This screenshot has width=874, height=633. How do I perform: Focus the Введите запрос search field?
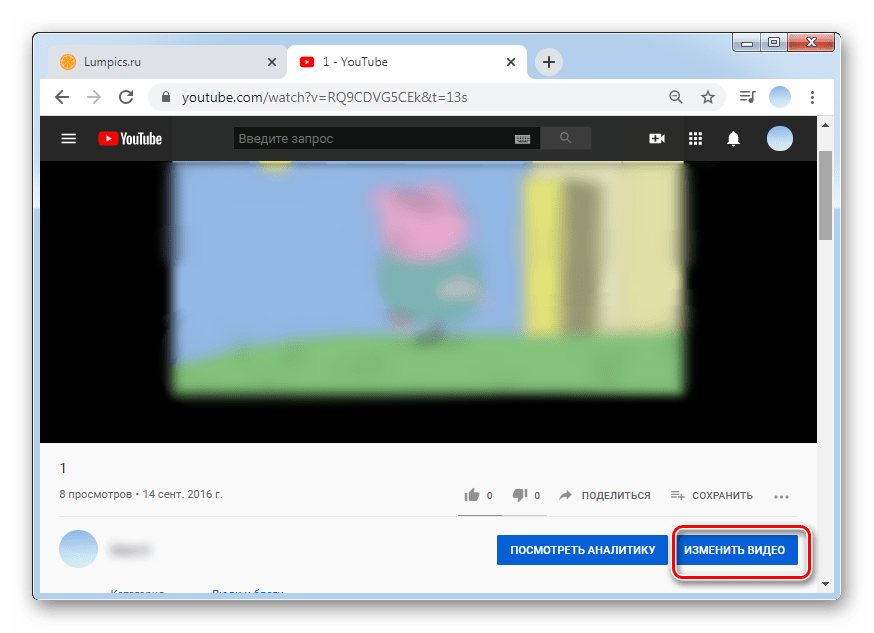(370, 139)
